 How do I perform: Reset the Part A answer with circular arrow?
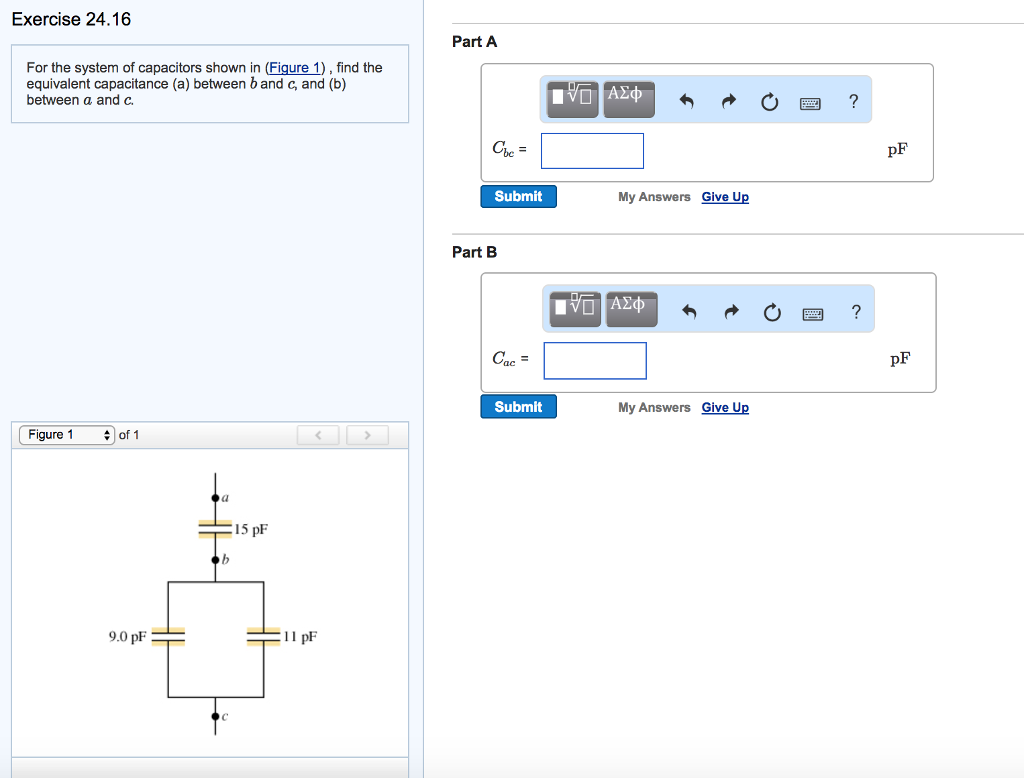click(x=769, y=100)
